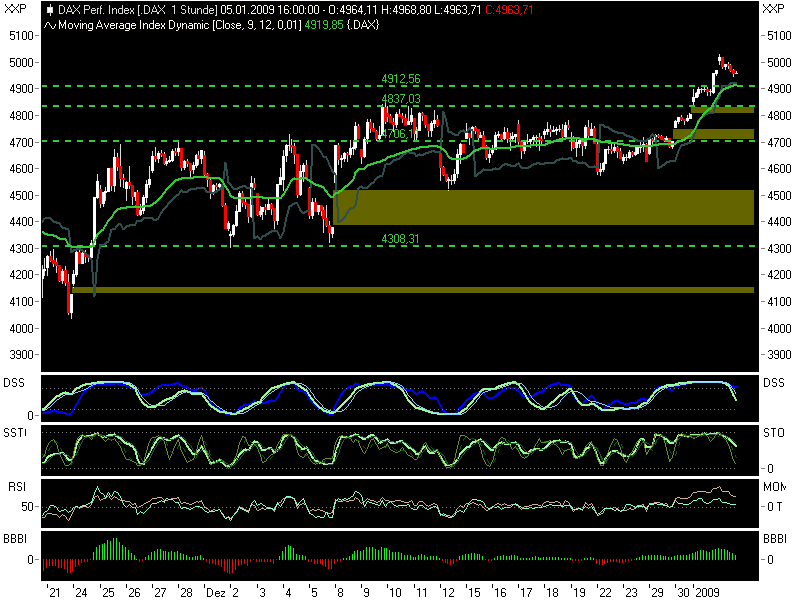The width and height of the screenshot is (800, 600).
Task: Select the 4912,56 resistance level label
Action: pyautogui.click(x=401, y=77)
